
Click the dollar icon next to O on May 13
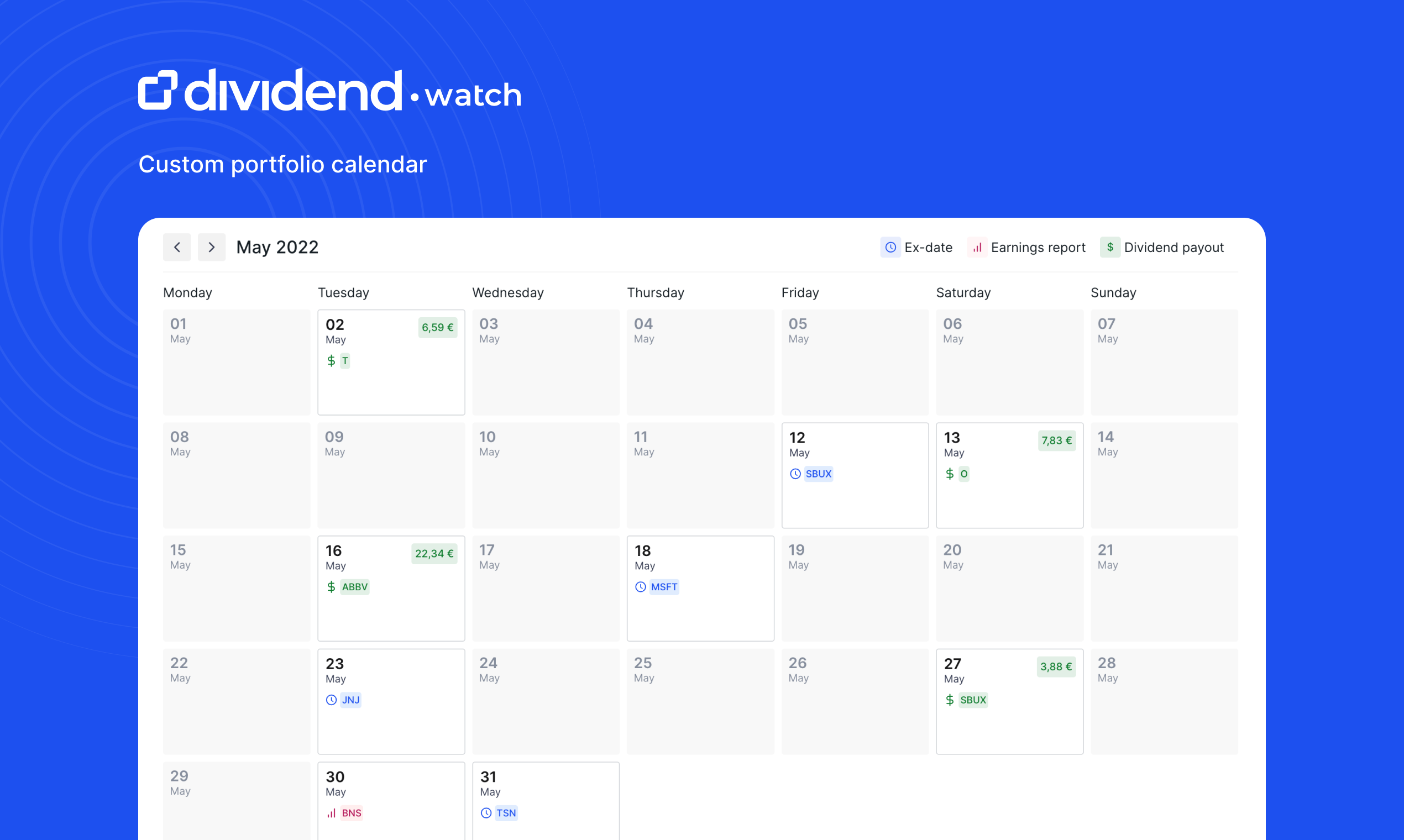[x=950, y=474]
